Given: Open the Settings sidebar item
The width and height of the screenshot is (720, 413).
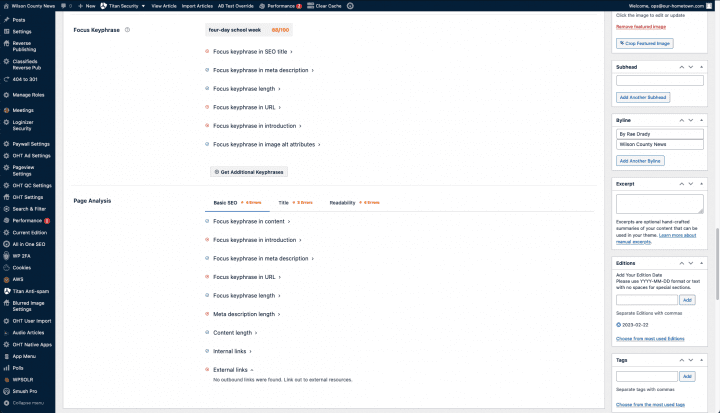Looking at the screenshot, I should click(x=22, y=32).
